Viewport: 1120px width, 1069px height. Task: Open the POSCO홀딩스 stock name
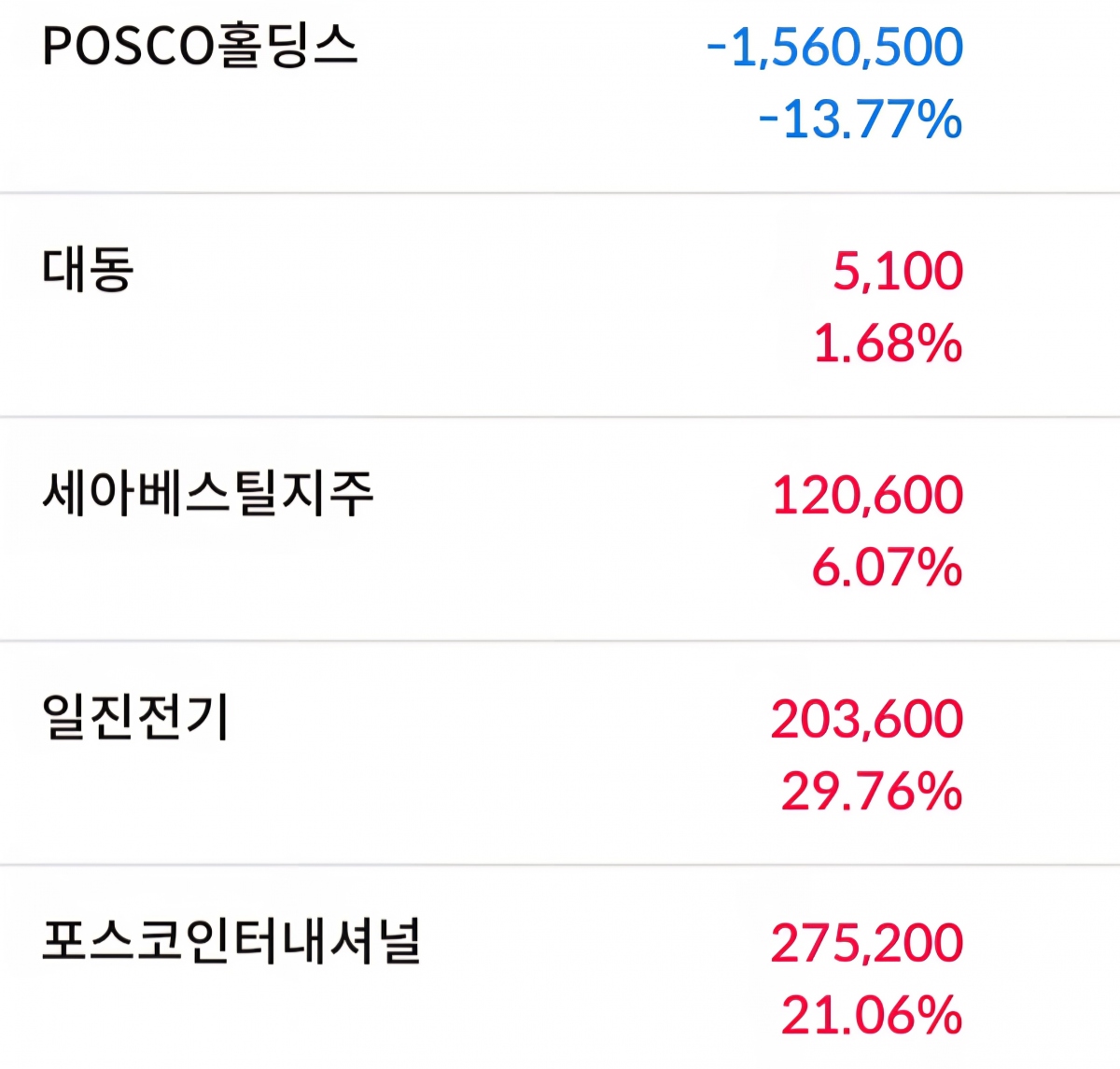(x=200, y=47)
